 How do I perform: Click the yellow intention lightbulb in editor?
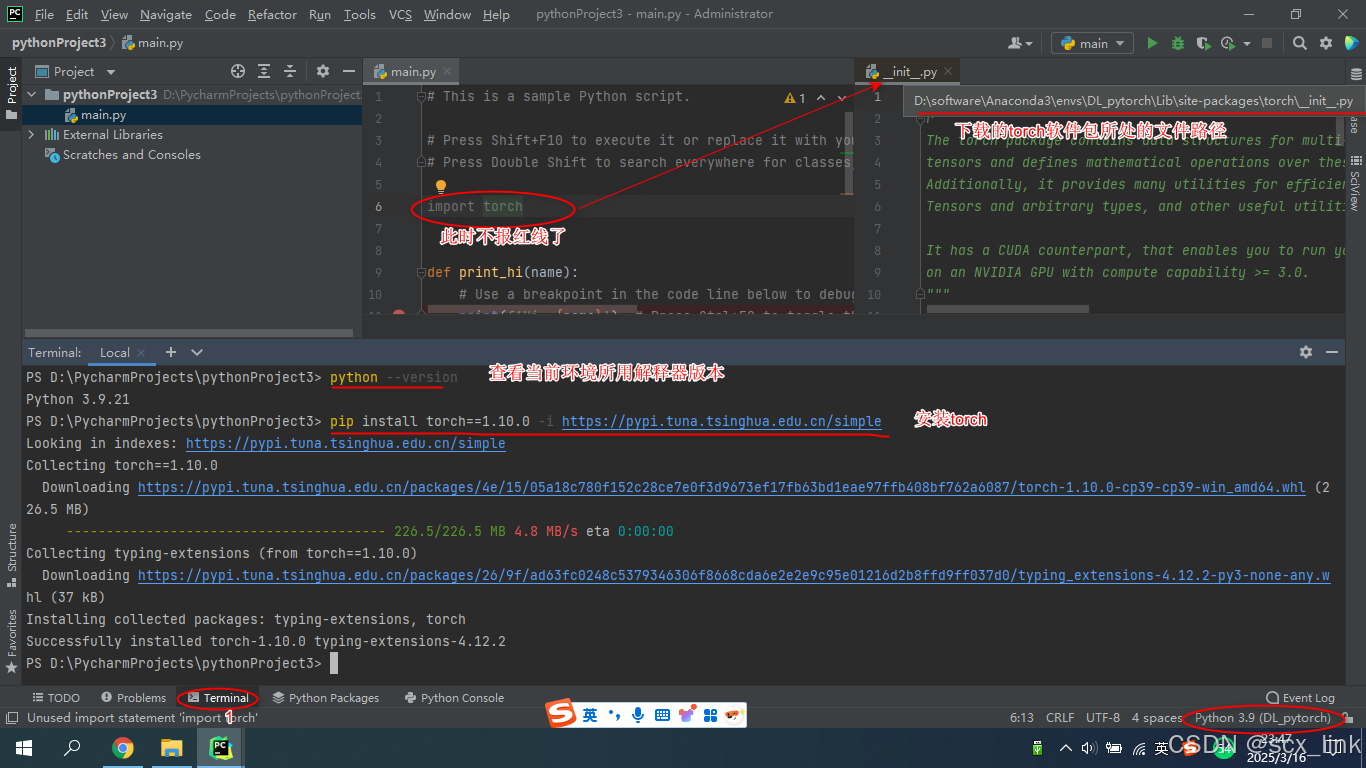pyautogui.click(x=440, y=187)
